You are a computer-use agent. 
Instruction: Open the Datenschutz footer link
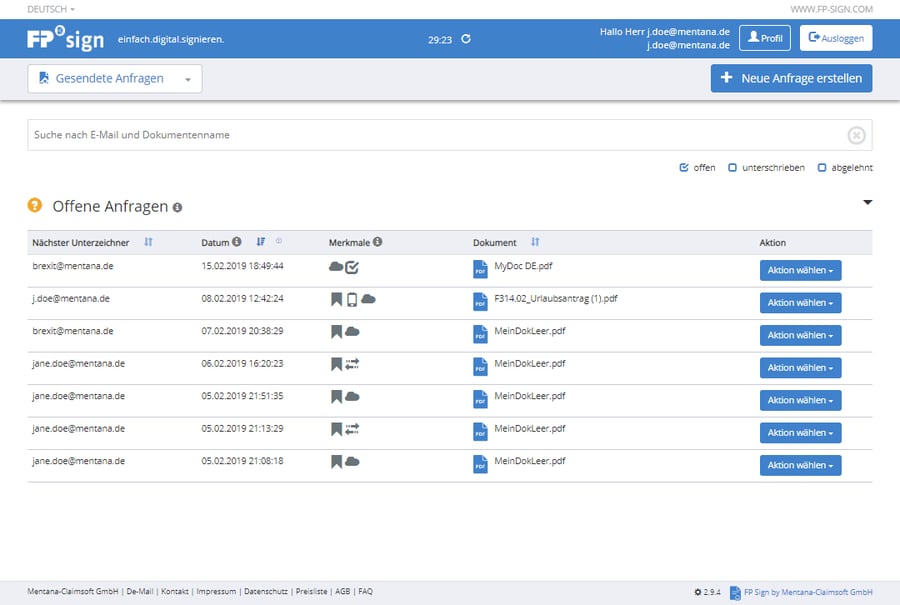click(x=266, y=592)
